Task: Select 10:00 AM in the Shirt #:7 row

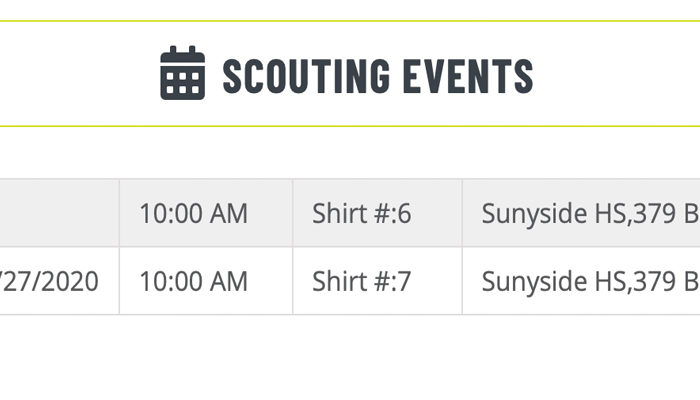Action: click(194, 281)
